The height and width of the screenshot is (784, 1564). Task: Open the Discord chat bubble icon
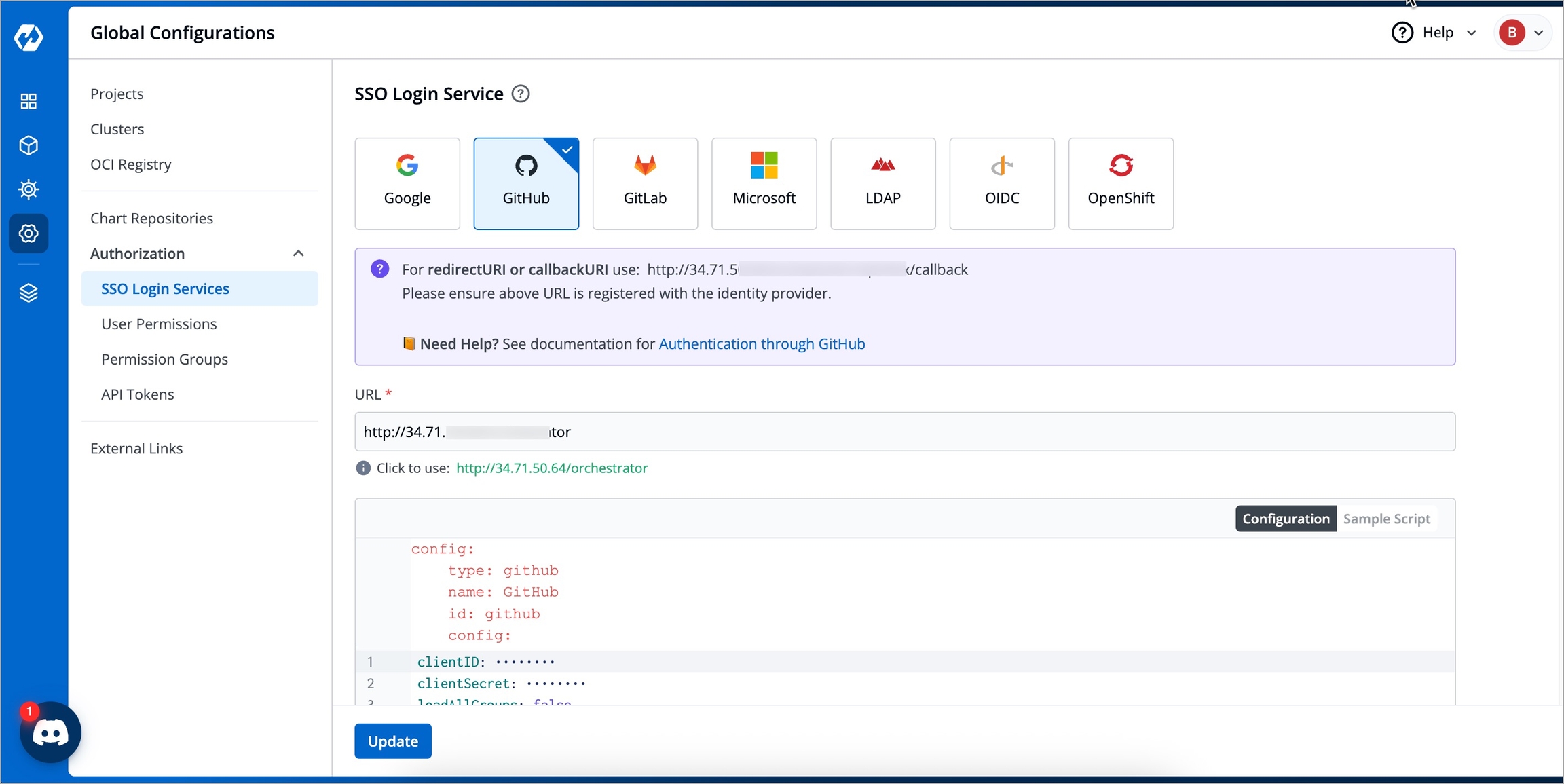pos(50,733)
